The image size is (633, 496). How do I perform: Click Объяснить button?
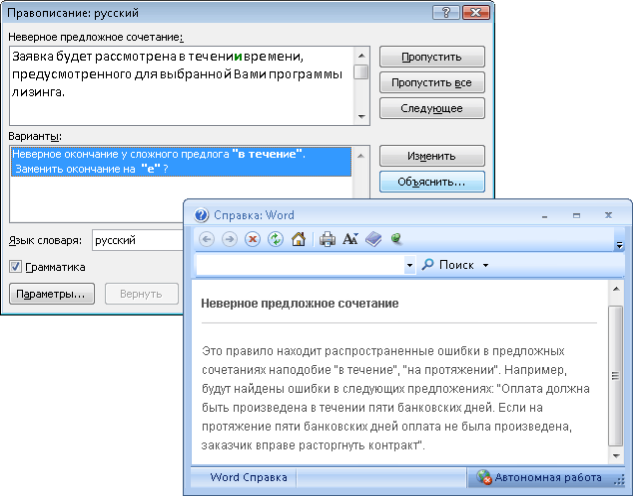click(432, 182)
